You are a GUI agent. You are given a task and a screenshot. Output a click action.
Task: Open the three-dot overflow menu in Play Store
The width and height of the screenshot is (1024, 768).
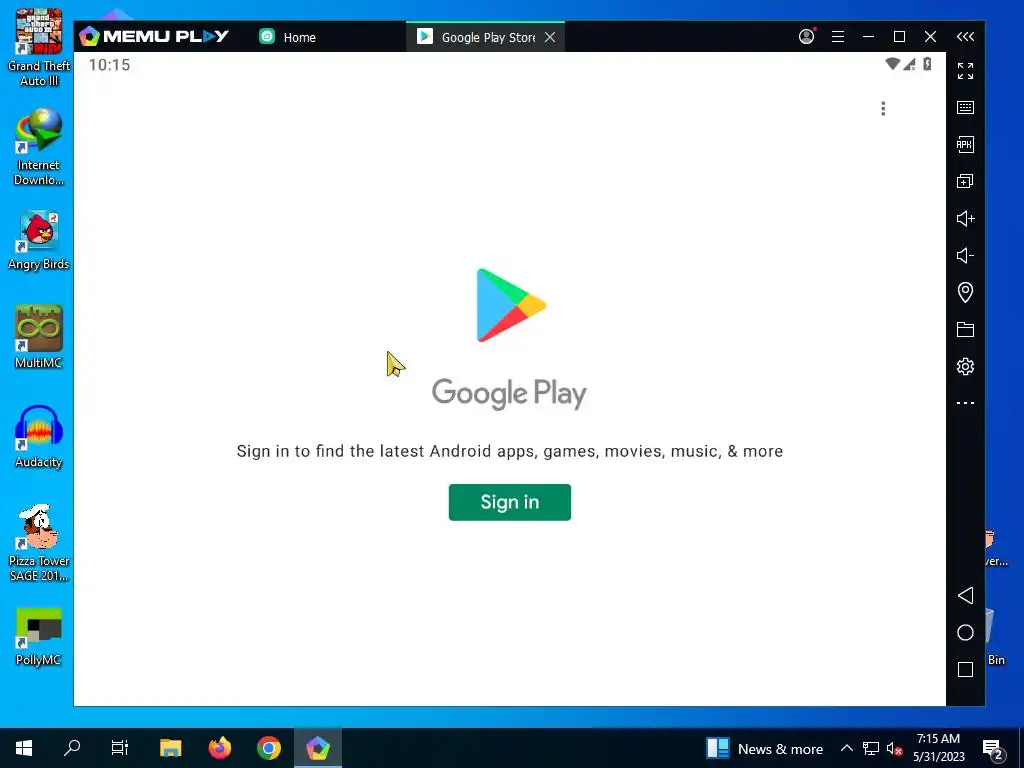(883, 108)
